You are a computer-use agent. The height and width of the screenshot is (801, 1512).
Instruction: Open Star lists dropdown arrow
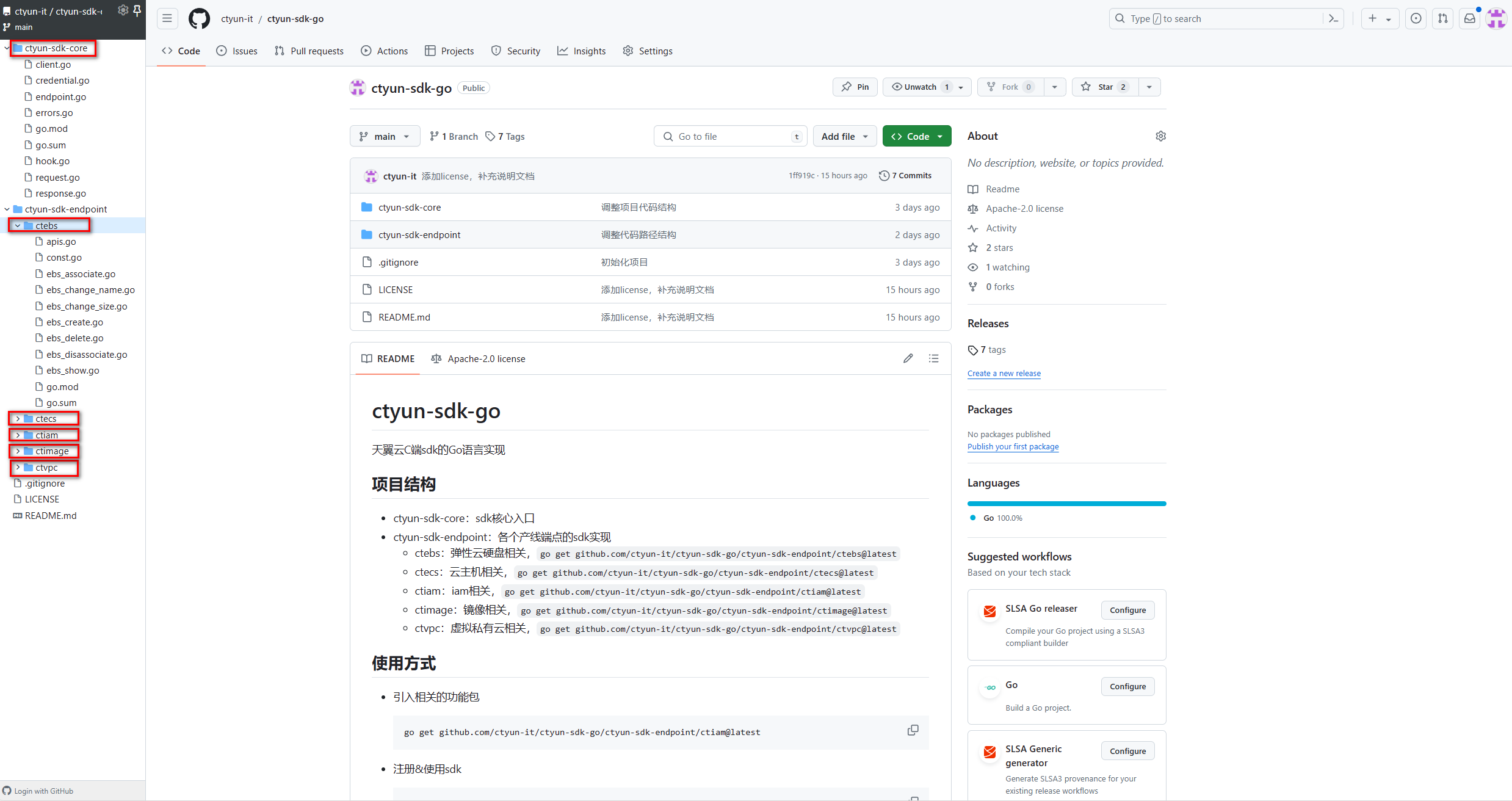coord(1149,87)
